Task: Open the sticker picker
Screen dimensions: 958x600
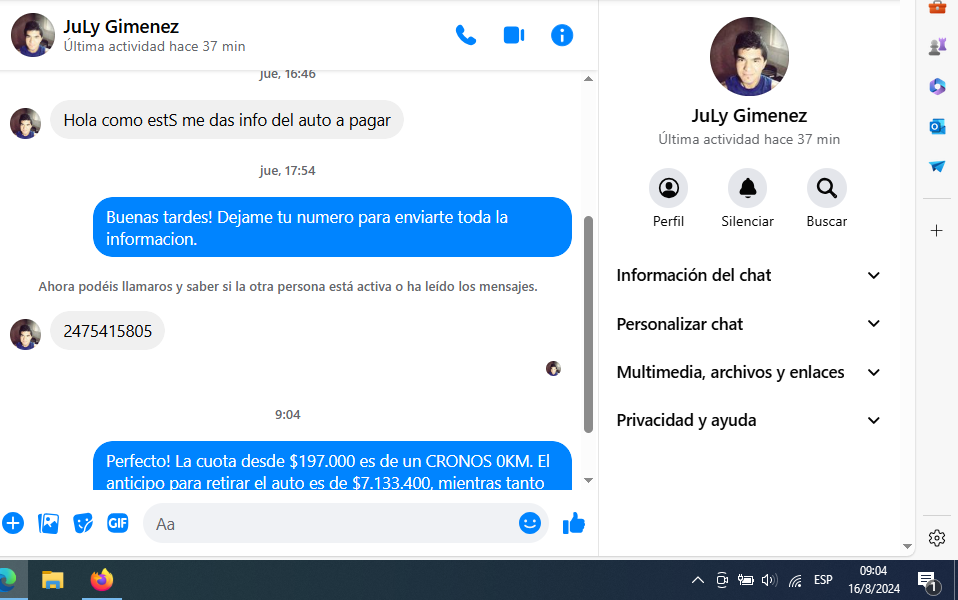Action: (83, 524)
